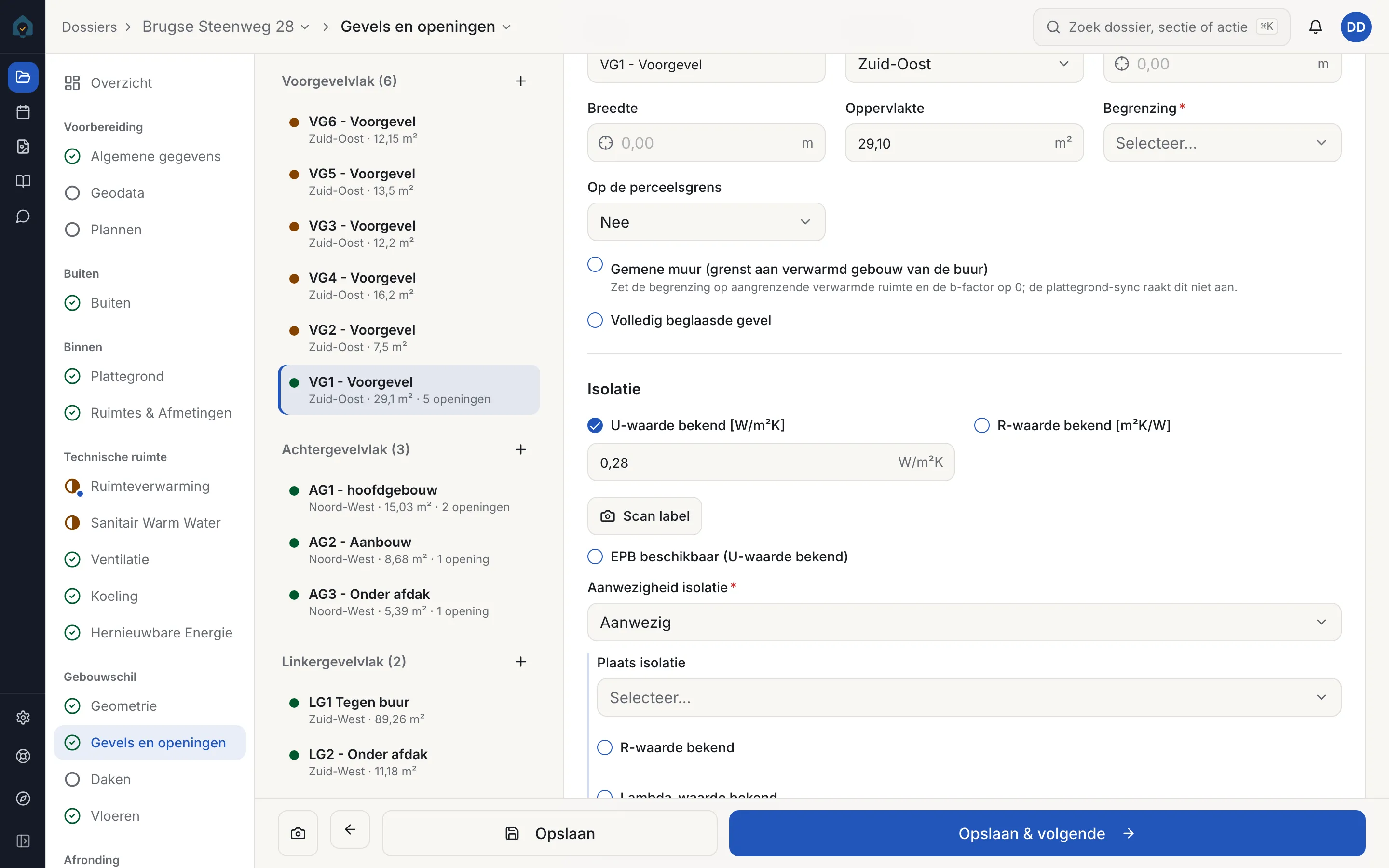Image resolution: width=1389 pixels, height=868 pixels.
Task: Open the compass icon in left rail
Action: point(23,799)
